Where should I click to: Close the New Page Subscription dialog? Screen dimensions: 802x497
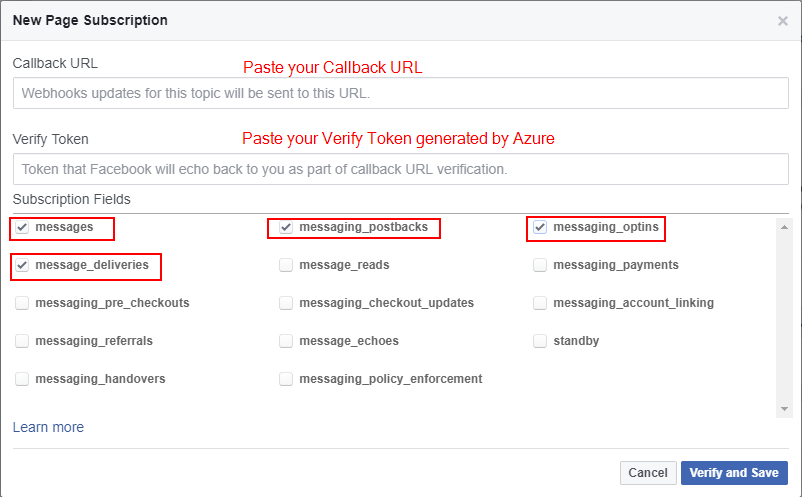point(782,21)
